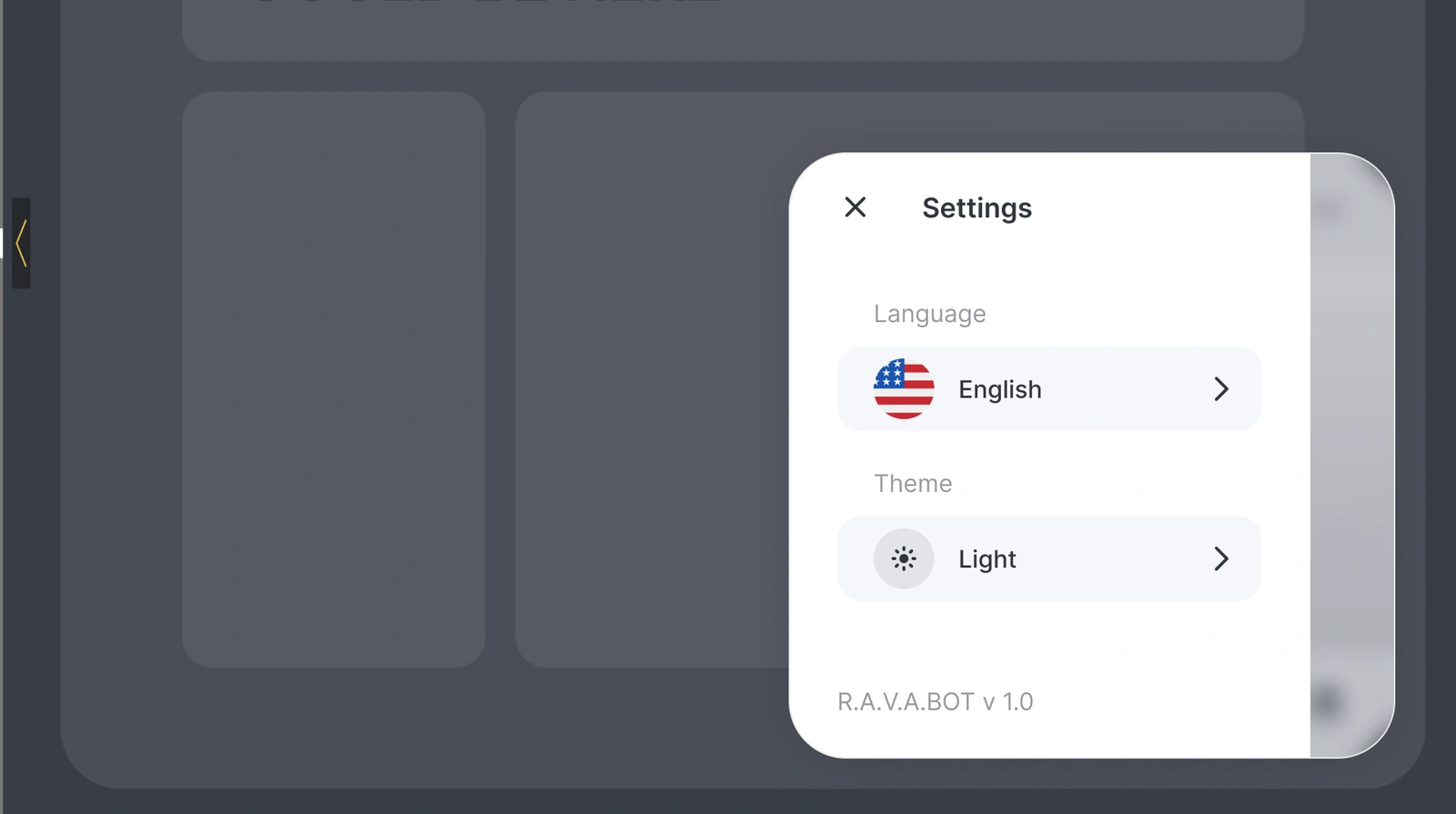The width and height of the screenshot is (1456, 814).
Task: Expand the Light theme row's right-facing arrow
Action: pyautogui.click(x=1223, y=558)
